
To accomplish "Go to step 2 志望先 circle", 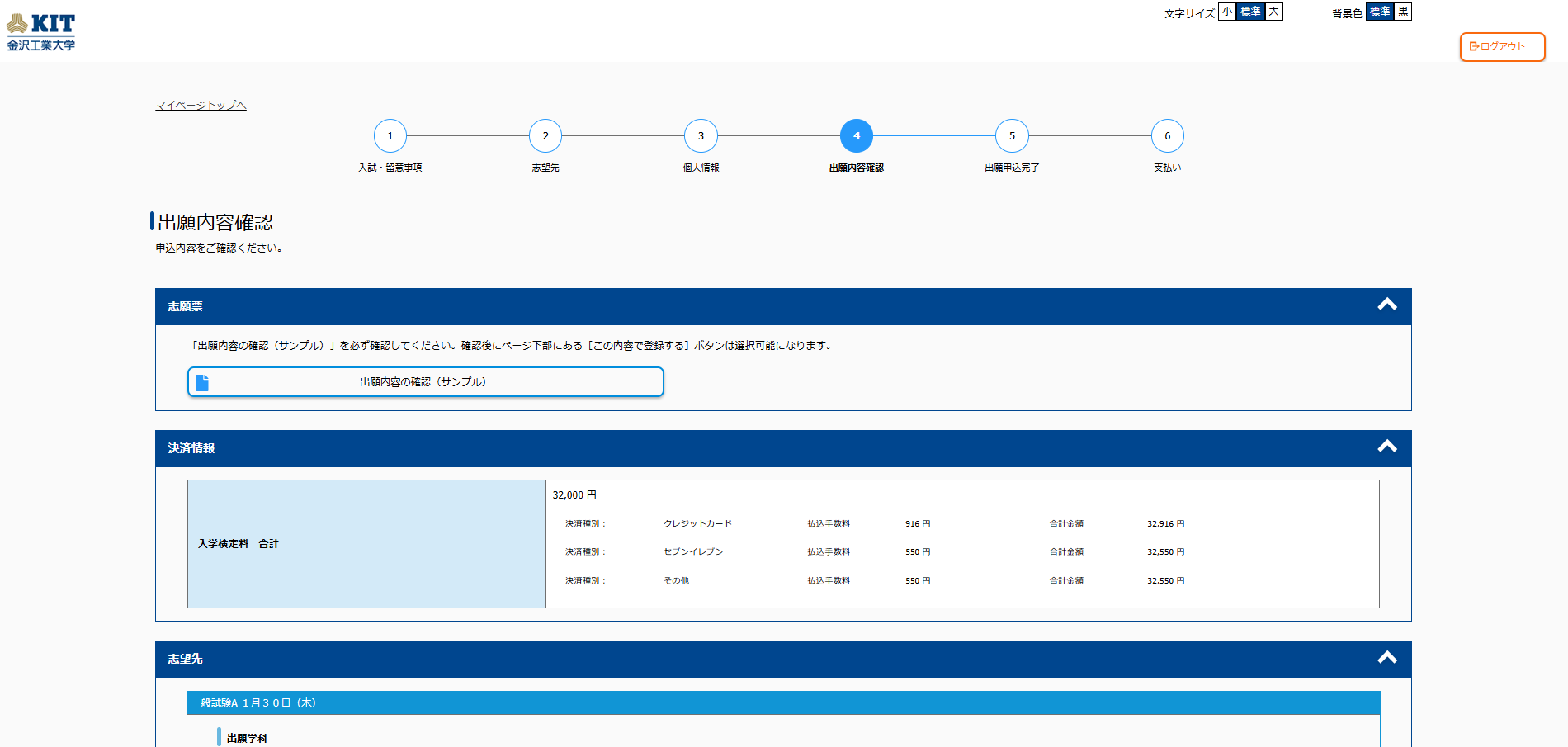I will click(x=545, y=136).
